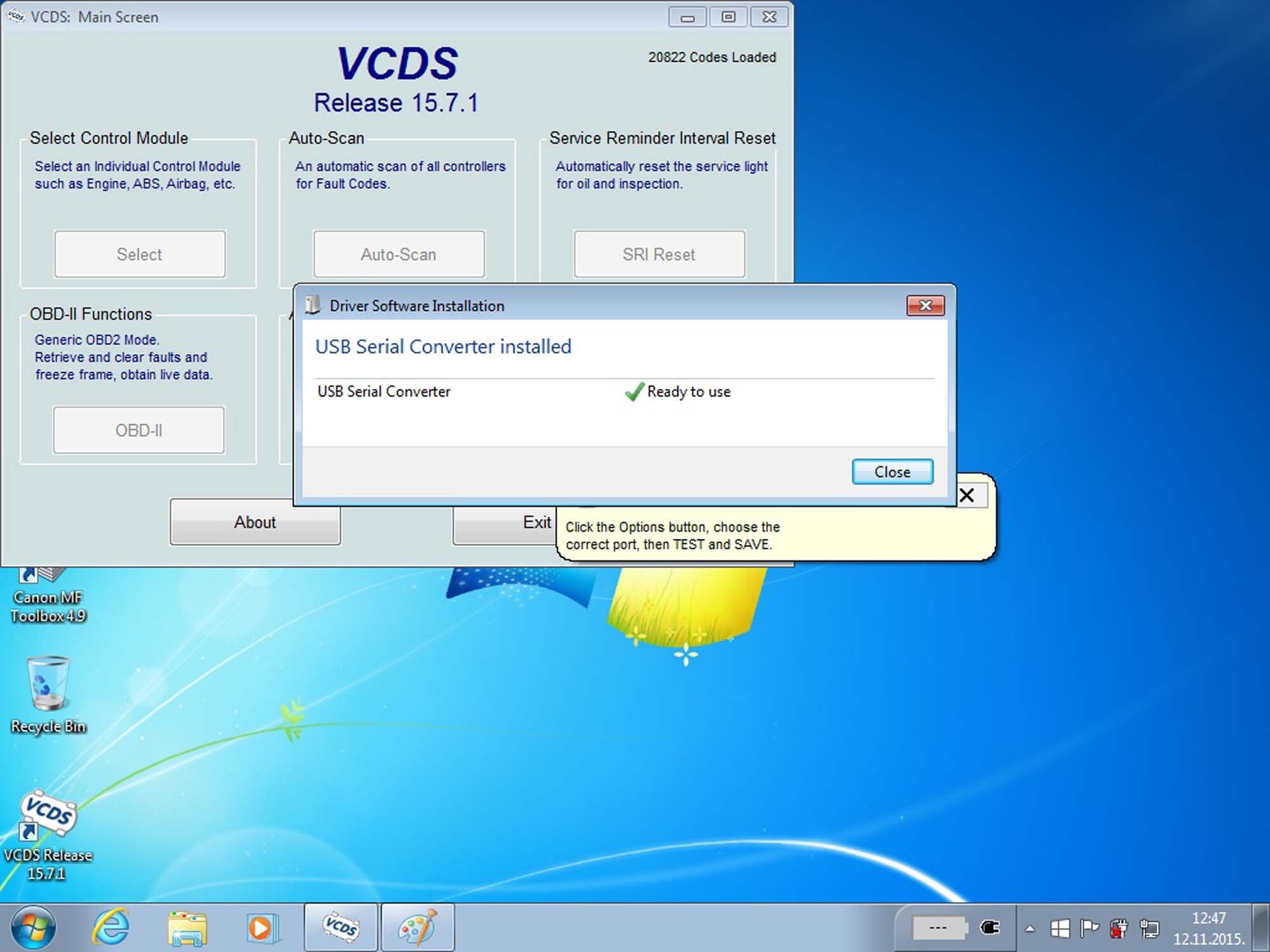Viewport: 1270px width, 952px height.
Task: Show hidden tray icons arrow
Action: (1030, 929)
